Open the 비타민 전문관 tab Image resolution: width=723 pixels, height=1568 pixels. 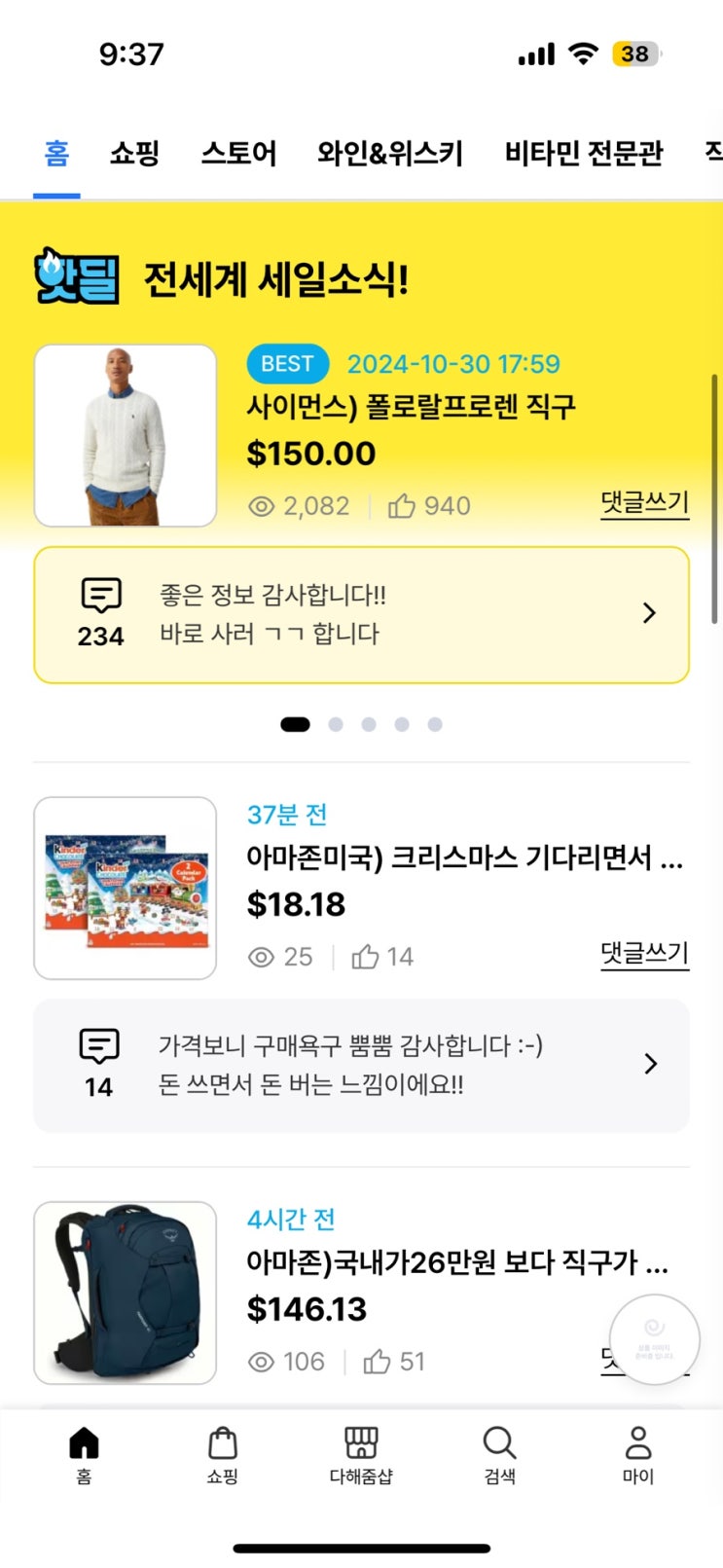point(584,154)
